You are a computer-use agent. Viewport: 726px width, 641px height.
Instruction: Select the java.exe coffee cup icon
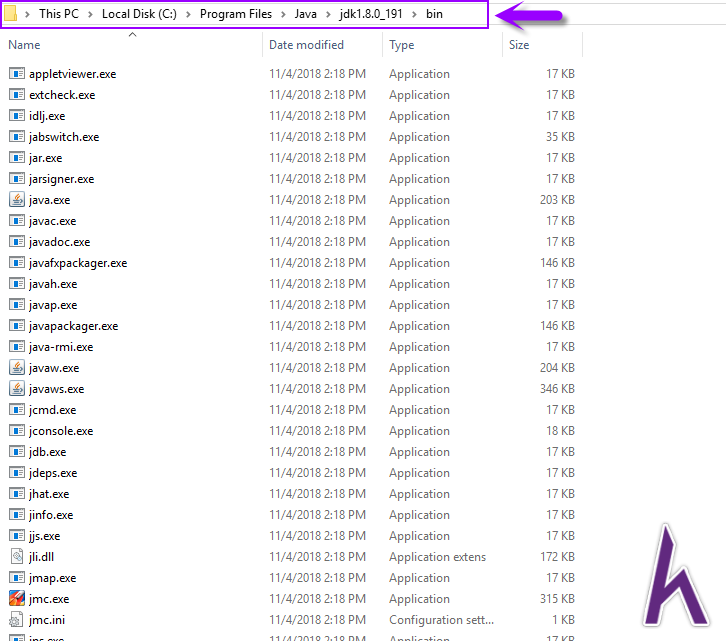click(x=17, y=200)
